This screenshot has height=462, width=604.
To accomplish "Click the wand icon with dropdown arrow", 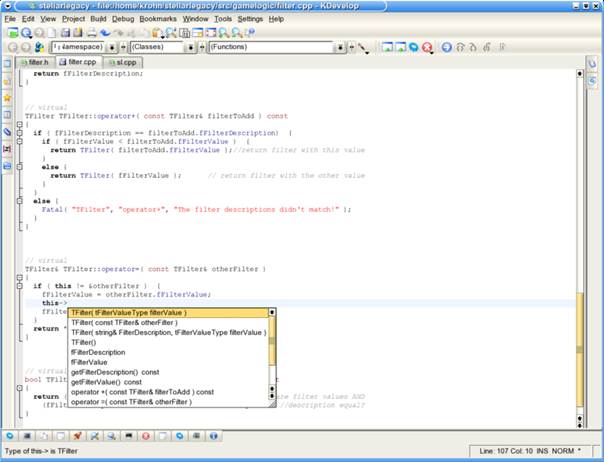I will [x=363, y=48].
